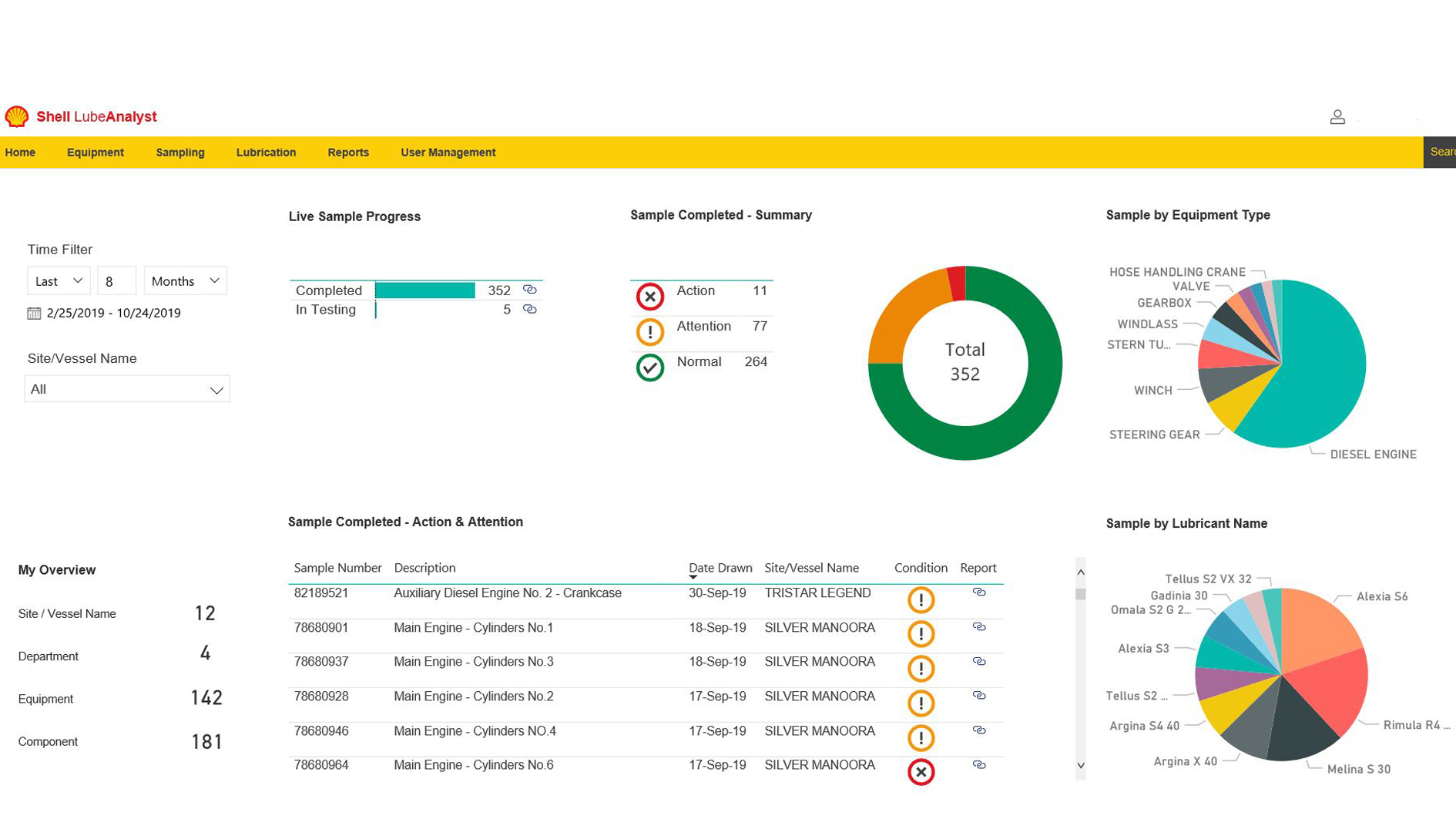
Task: Click attention condition icon for sample 78680928
Action: pos(921,703)
